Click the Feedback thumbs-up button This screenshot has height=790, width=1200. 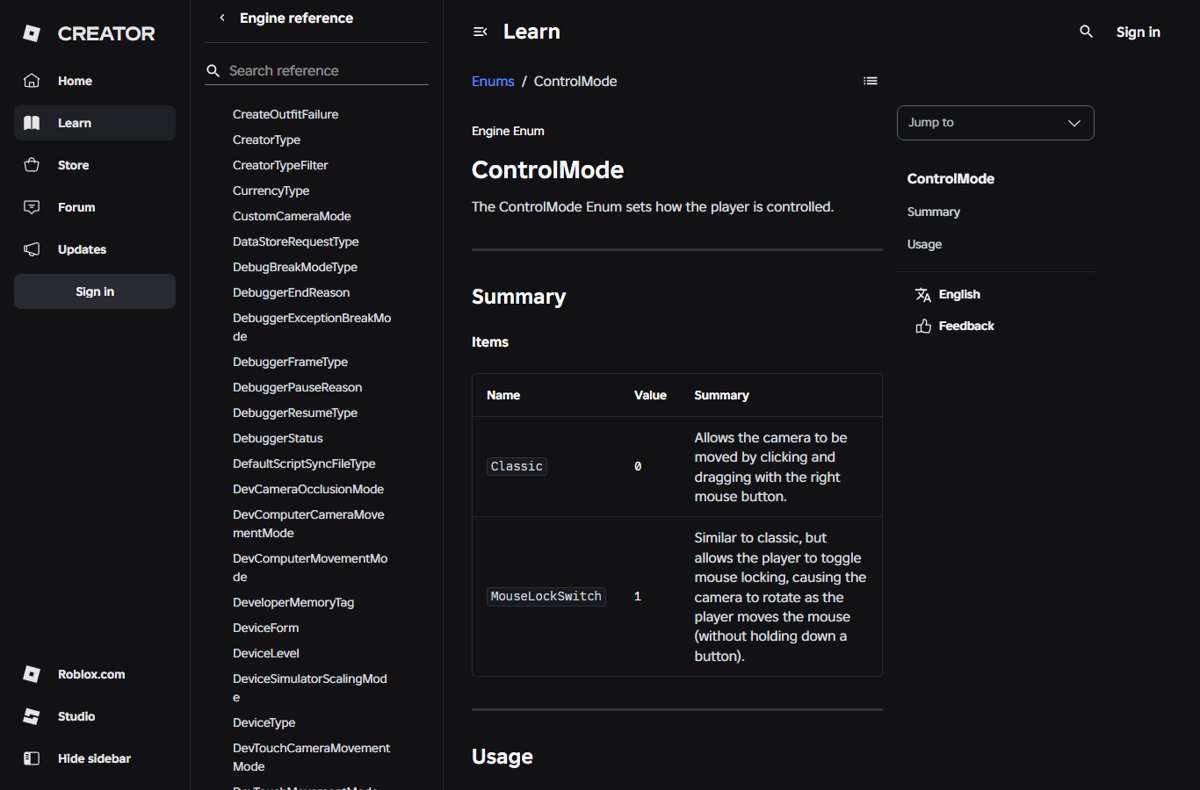point(955,326)
